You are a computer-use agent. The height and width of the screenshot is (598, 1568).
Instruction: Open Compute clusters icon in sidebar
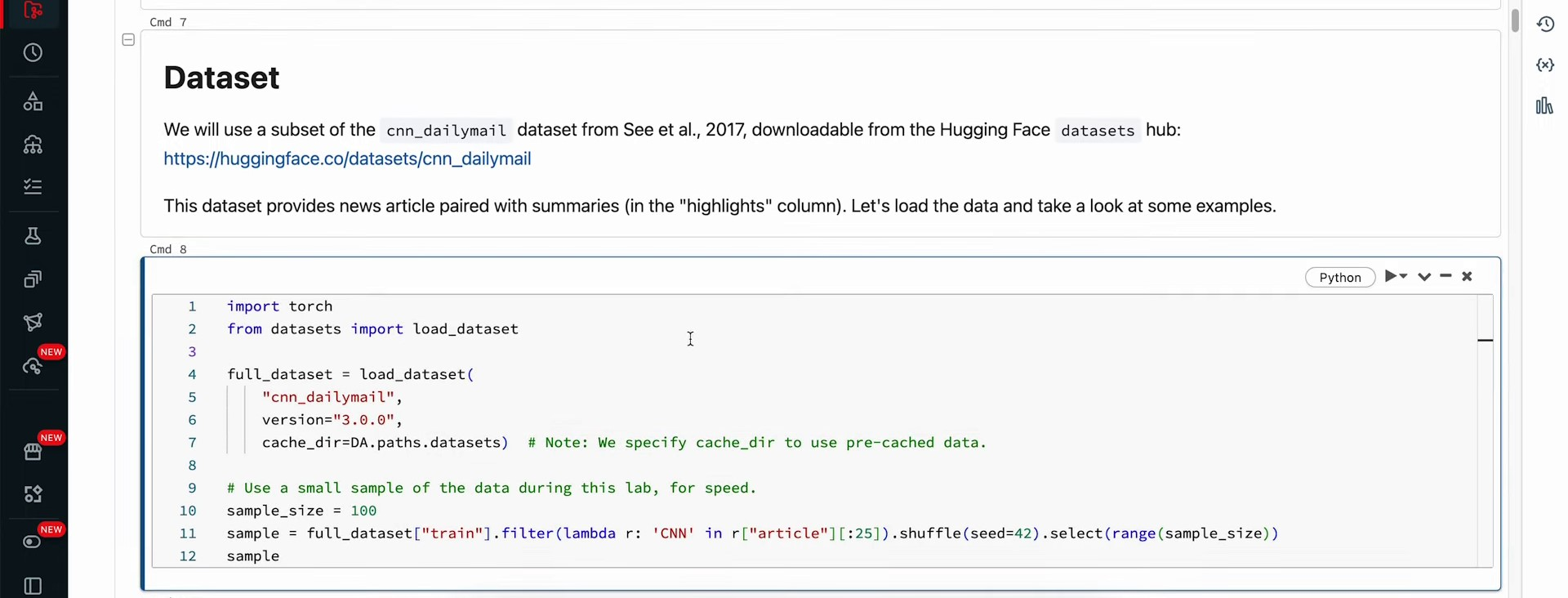click(33, 145)
